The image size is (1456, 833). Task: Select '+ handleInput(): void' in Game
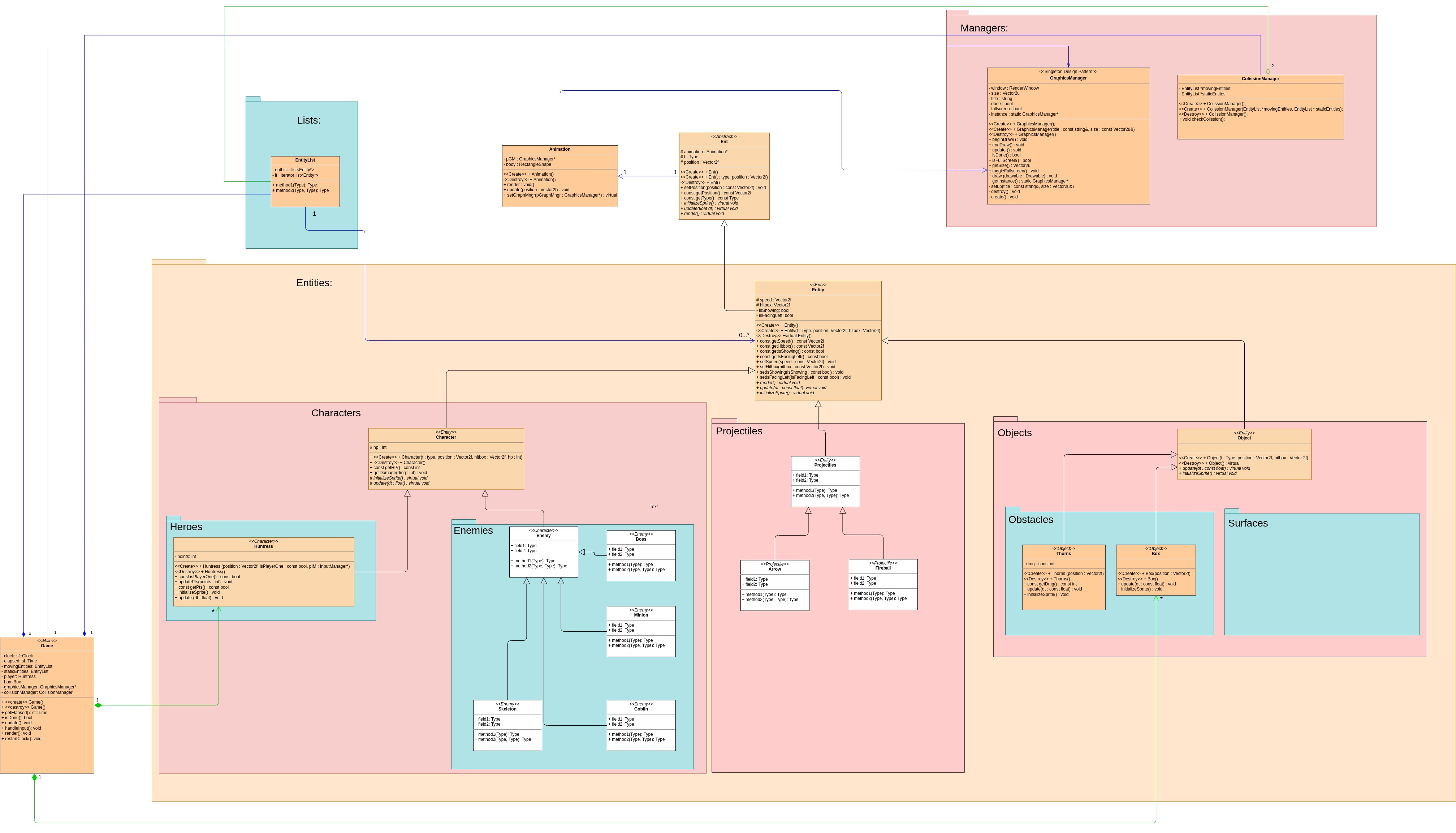tap(21, 728)
